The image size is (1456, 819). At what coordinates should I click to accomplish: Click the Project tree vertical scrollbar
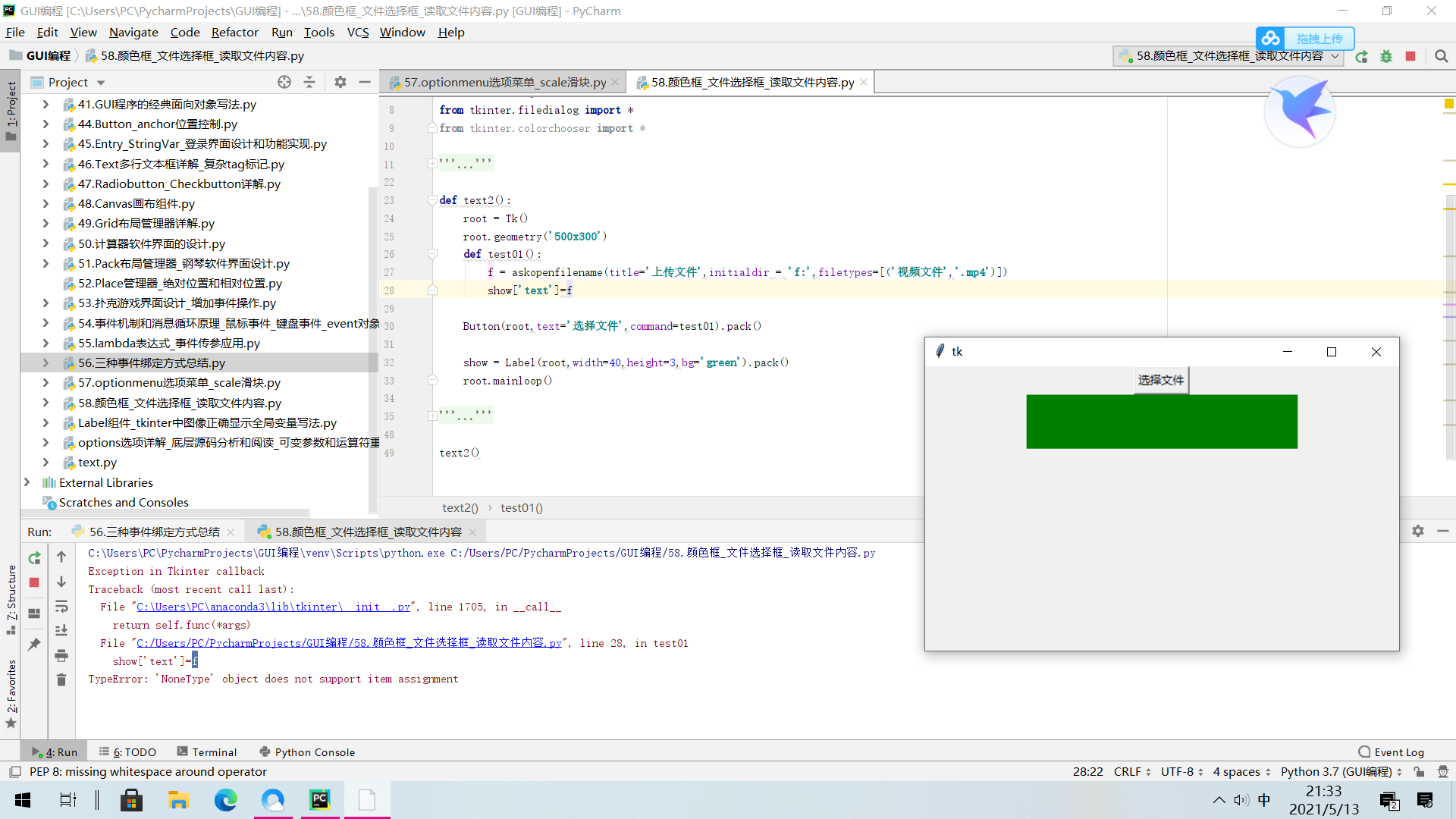click(x=372, y=349)
